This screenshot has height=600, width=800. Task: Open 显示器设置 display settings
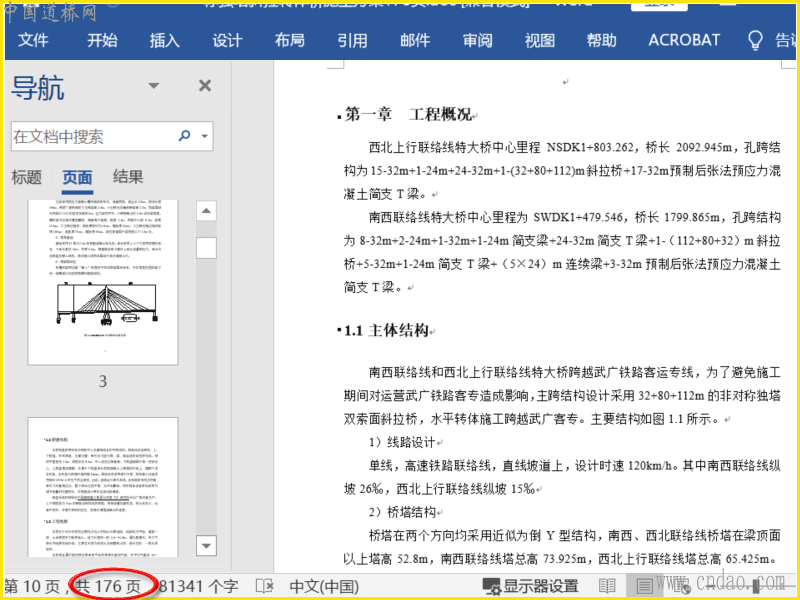click(531, 586)
